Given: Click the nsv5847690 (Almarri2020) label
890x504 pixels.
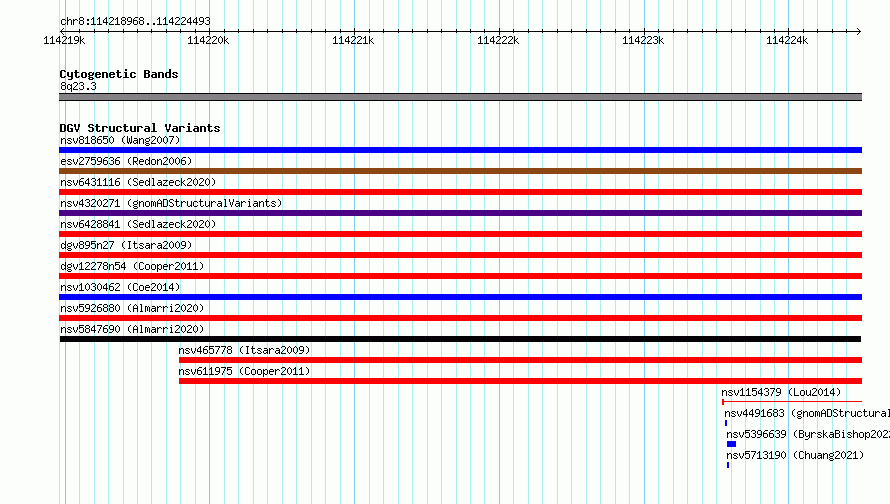Looking at the screenshot, I should pos(132,329).
